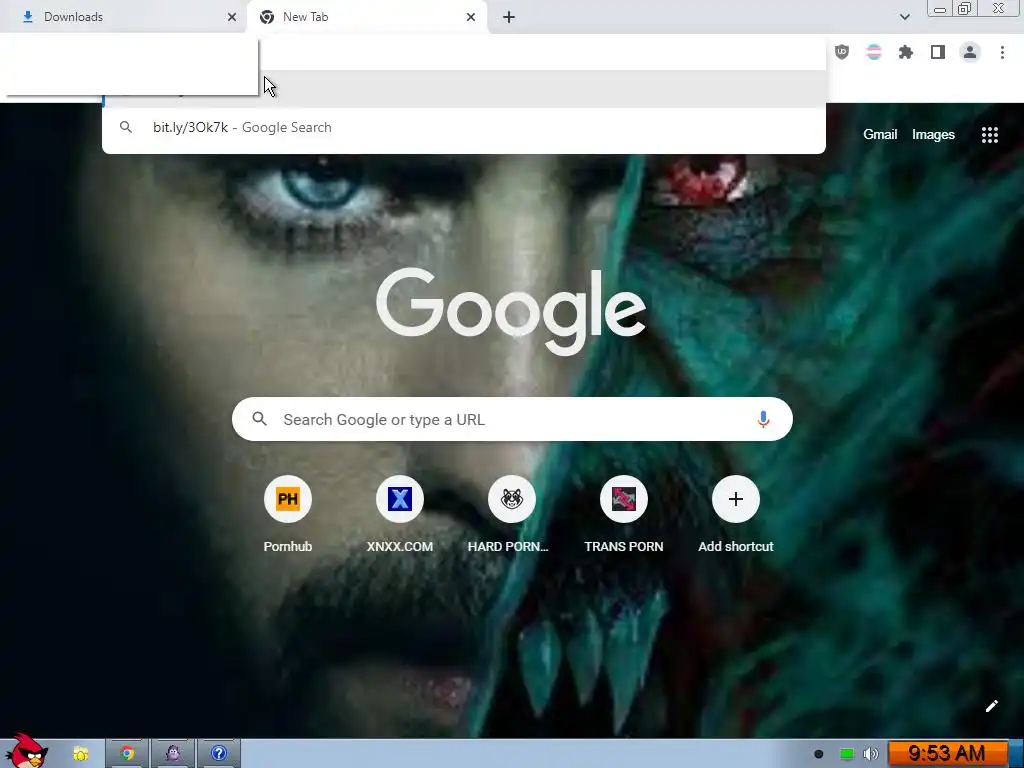Select the bit.ly/3Ok7k Google Search suggestion
The height and width of the screenshot is (768, 1024).
pos(464,127)
